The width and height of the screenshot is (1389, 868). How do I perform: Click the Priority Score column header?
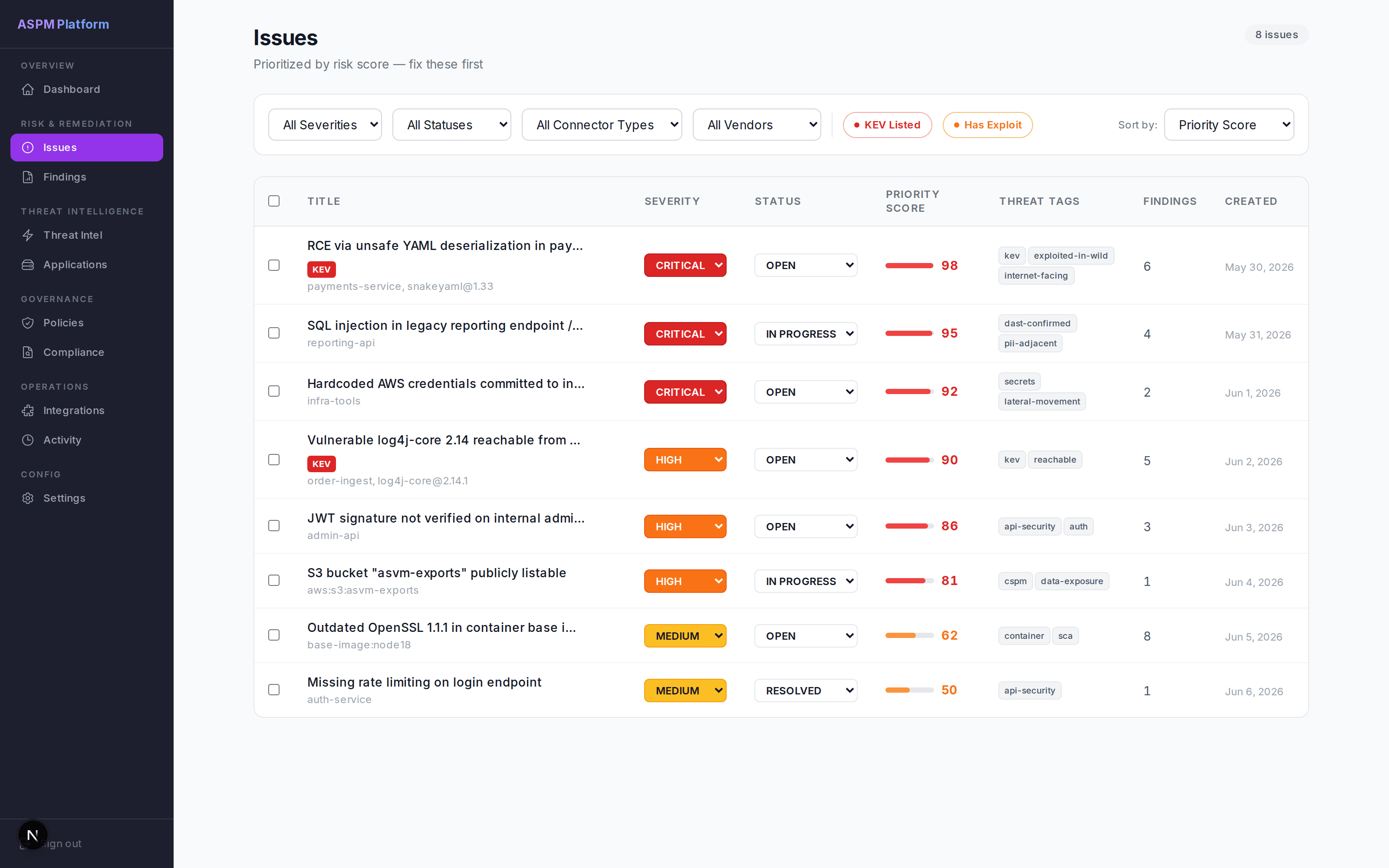(912, 201)
